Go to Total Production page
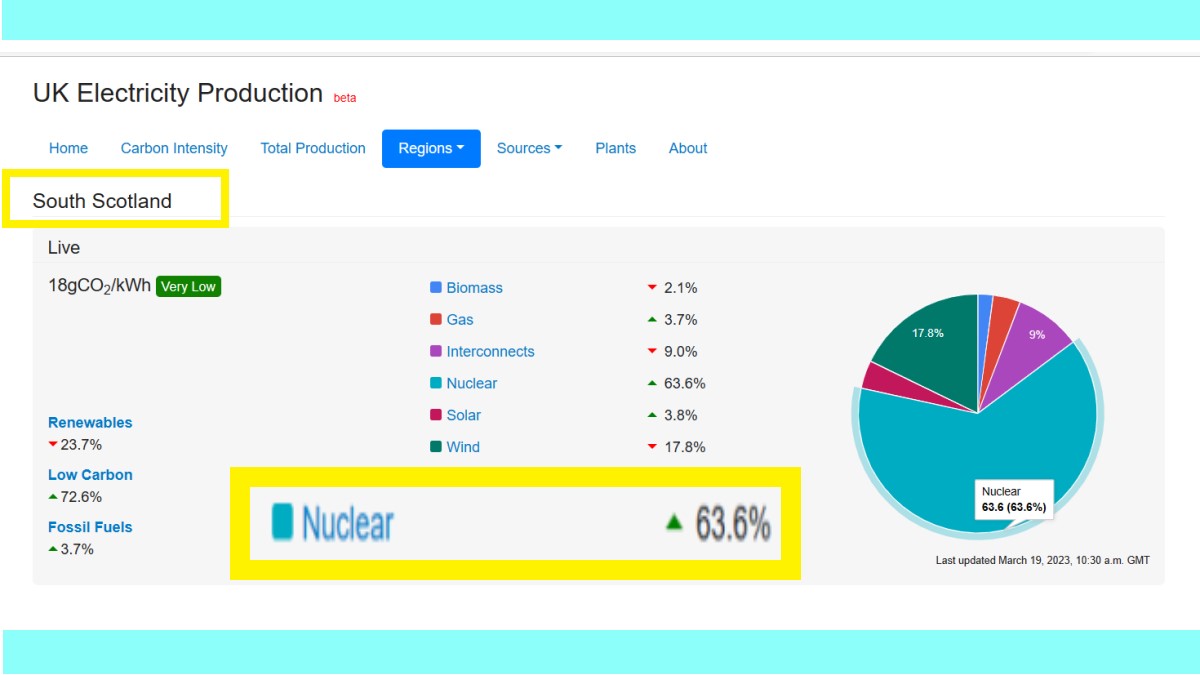This screenshot has width=1200, height=675. tap(313, 148)
